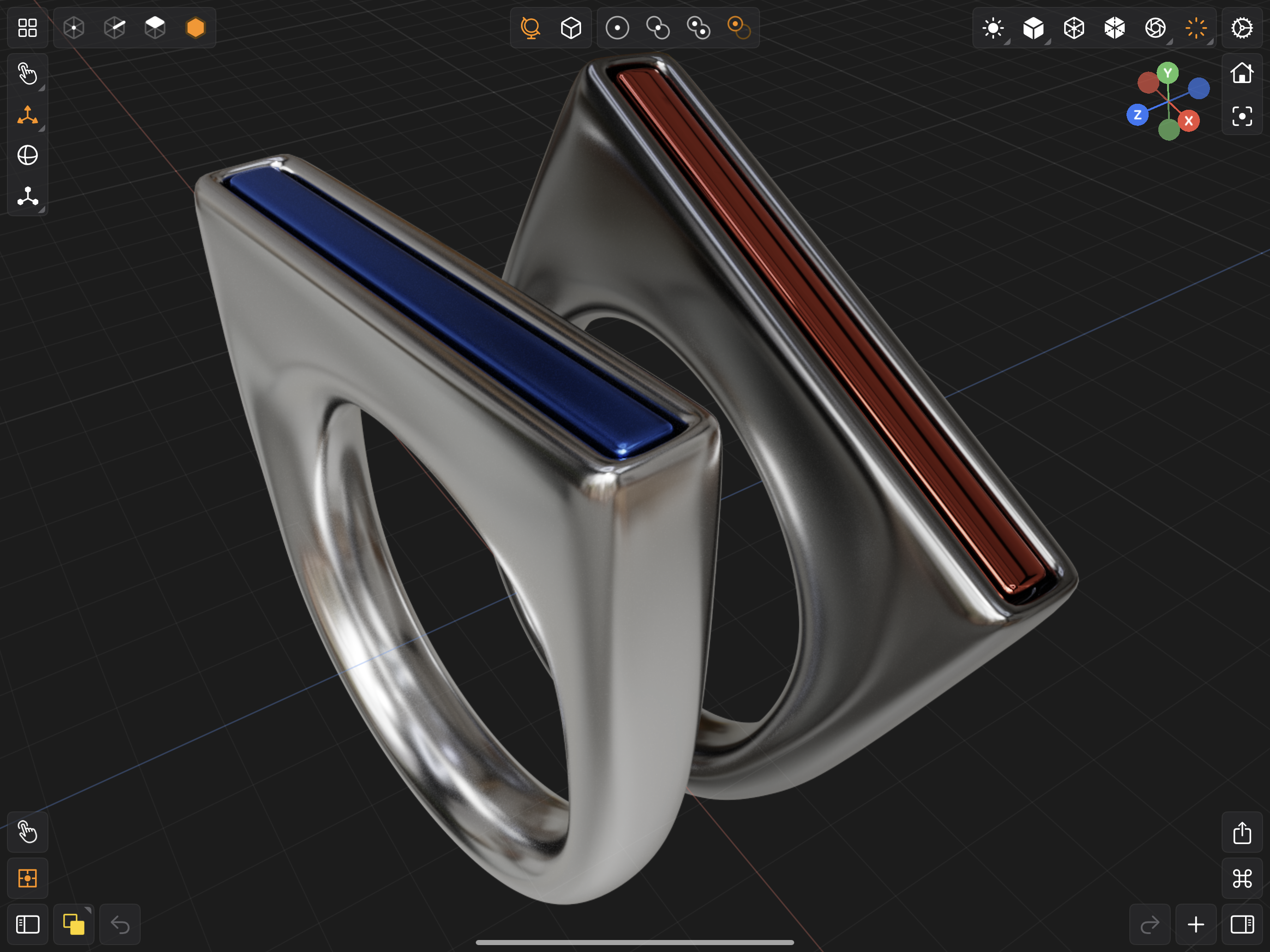Show the right sidebar panel

tap(1242, 924)
